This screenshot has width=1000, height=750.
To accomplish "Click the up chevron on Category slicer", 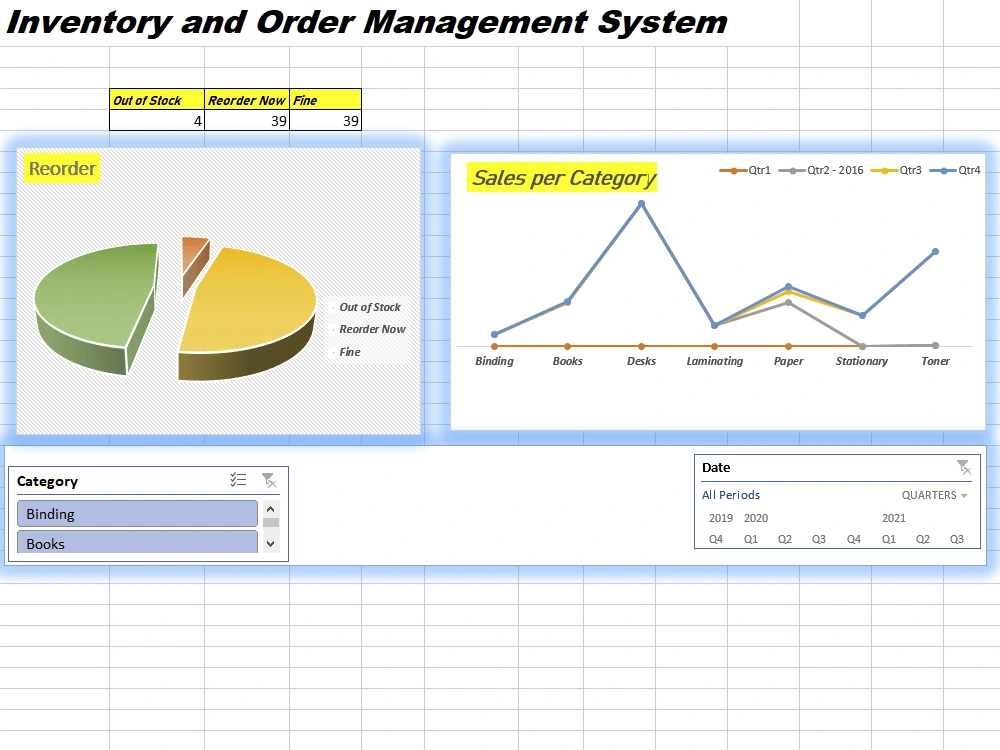I will coord(271,509).
